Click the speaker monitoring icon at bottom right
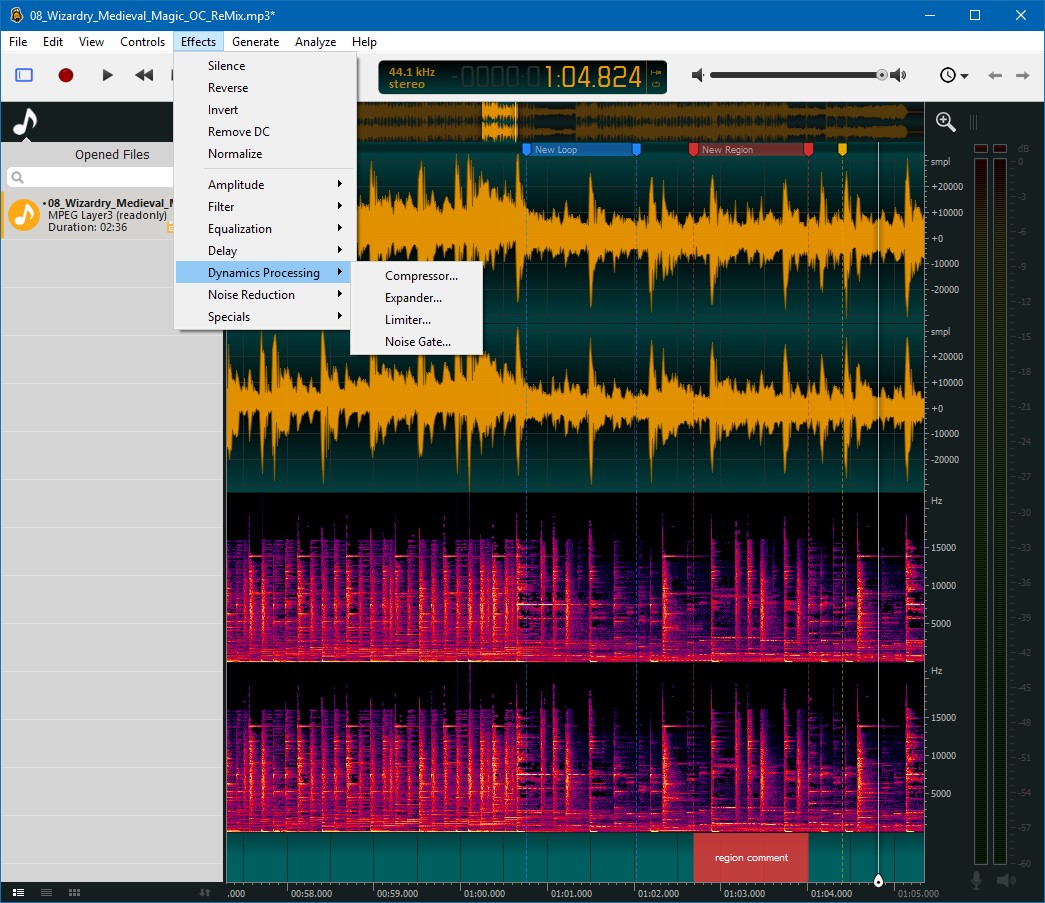1045x903 pixels. coord(1006,880)
